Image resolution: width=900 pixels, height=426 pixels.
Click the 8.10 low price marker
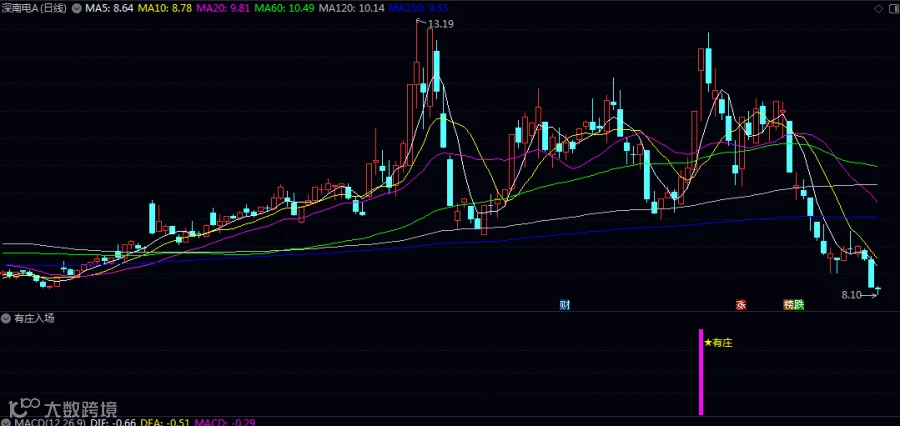[852, 295]
